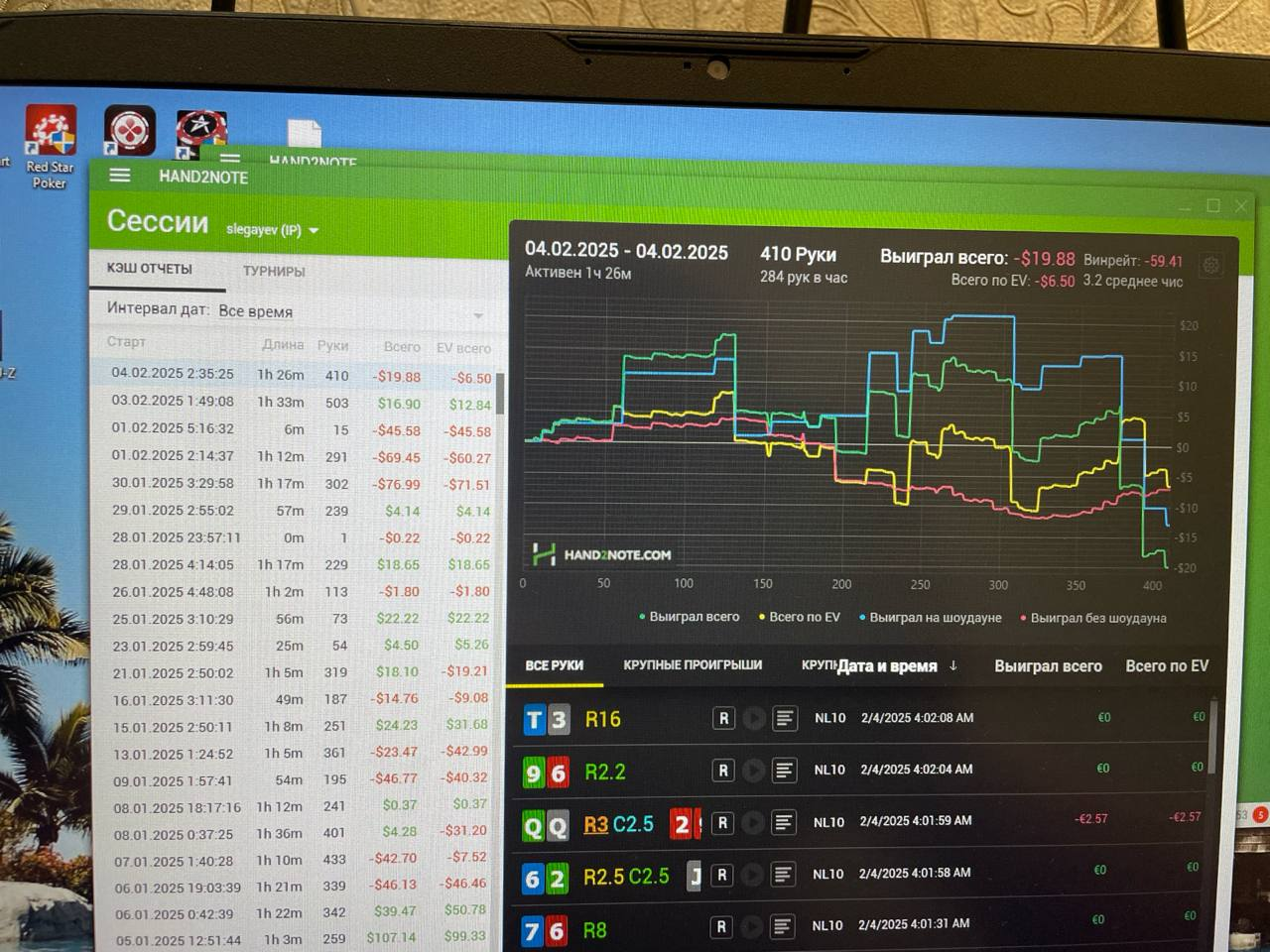Select session 25.01.2025 3:10:29
The image size is (1270, 952).
(299, 618)
